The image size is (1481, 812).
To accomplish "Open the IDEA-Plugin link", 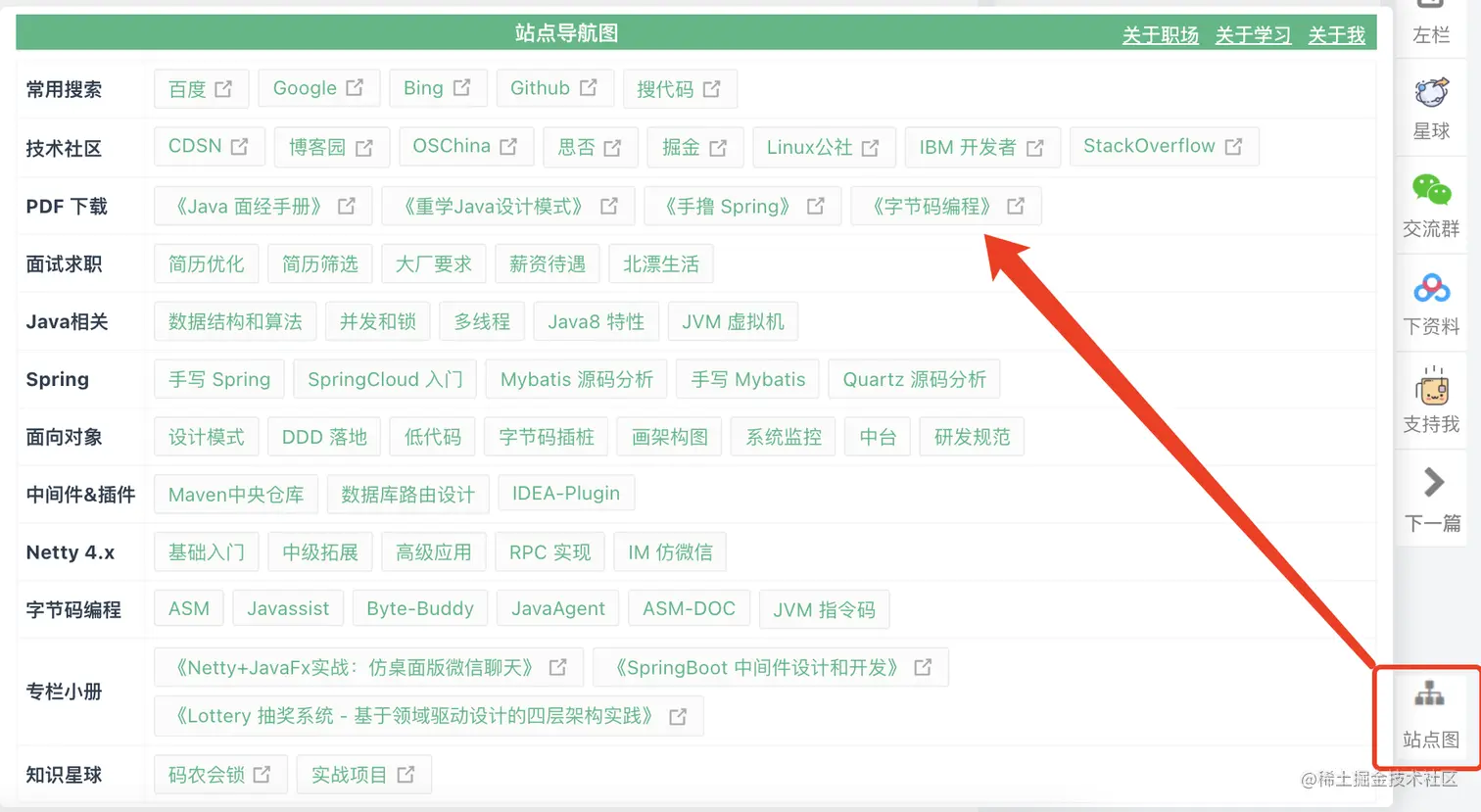I will coord(566,494).
